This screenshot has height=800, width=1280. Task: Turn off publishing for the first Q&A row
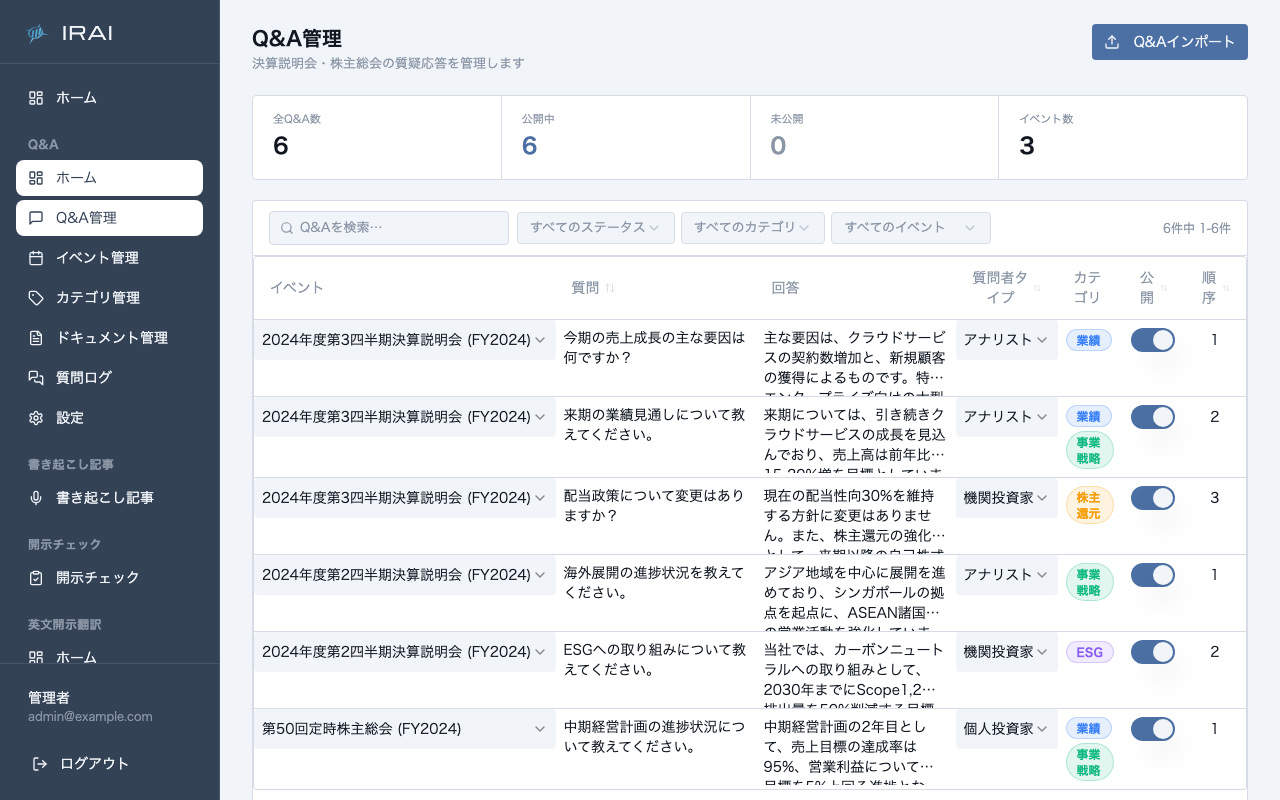click(x=1153, y=340)
